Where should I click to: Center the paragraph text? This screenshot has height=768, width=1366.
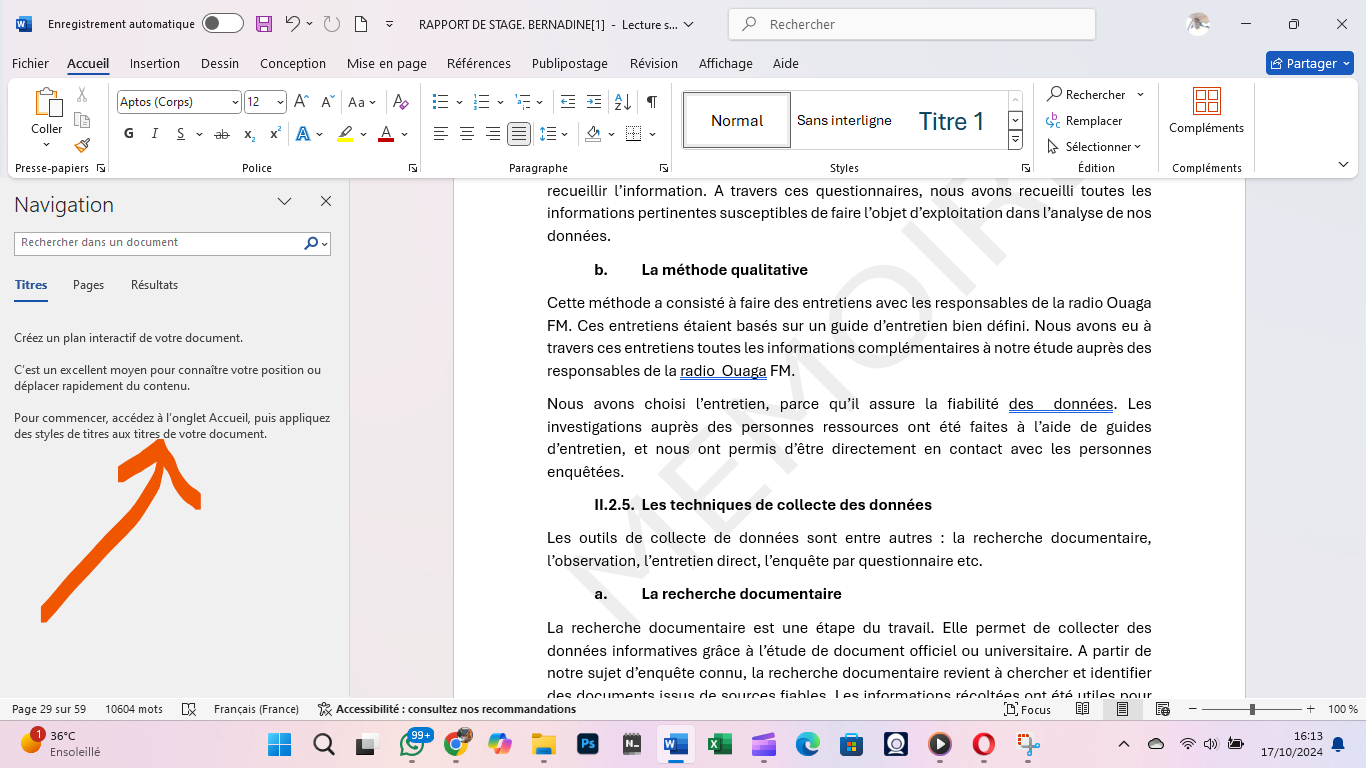click(x=467, y=134)
